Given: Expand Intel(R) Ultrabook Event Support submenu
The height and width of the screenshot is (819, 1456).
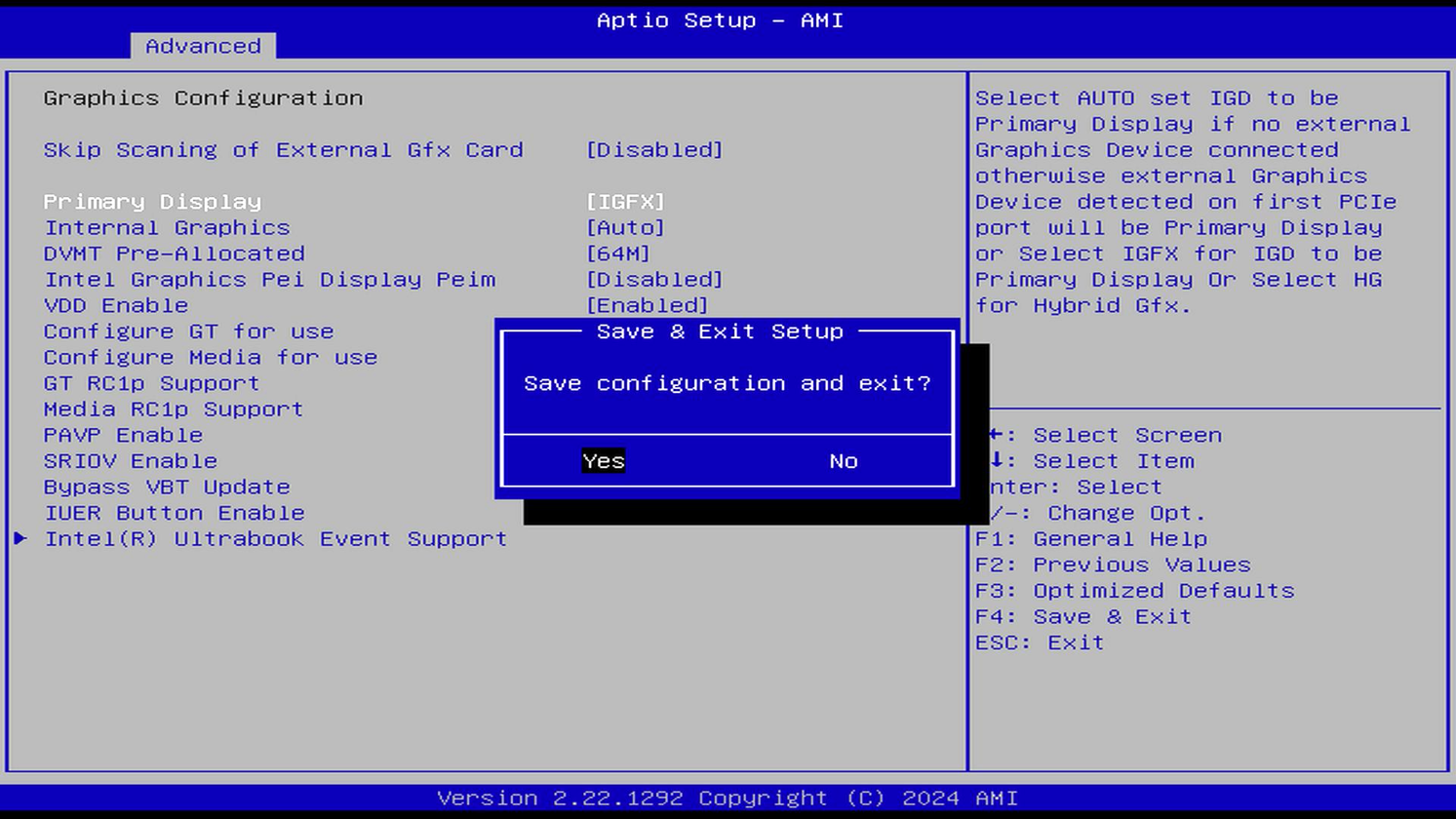Looking at the screenshot, I should 277,538.
